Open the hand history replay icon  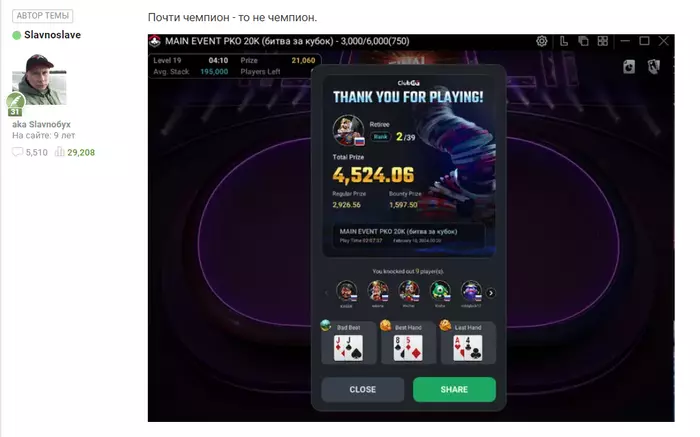(x=629, y=67)
